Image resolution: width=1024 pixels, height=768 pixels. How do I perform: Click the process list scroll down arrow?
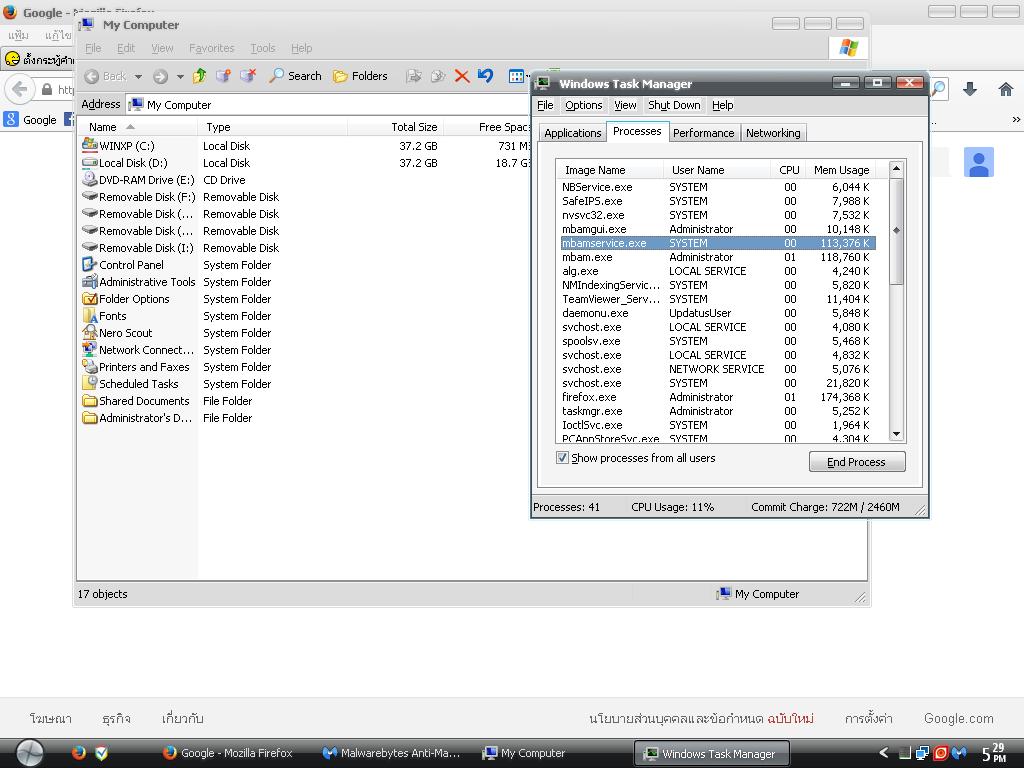897,434
